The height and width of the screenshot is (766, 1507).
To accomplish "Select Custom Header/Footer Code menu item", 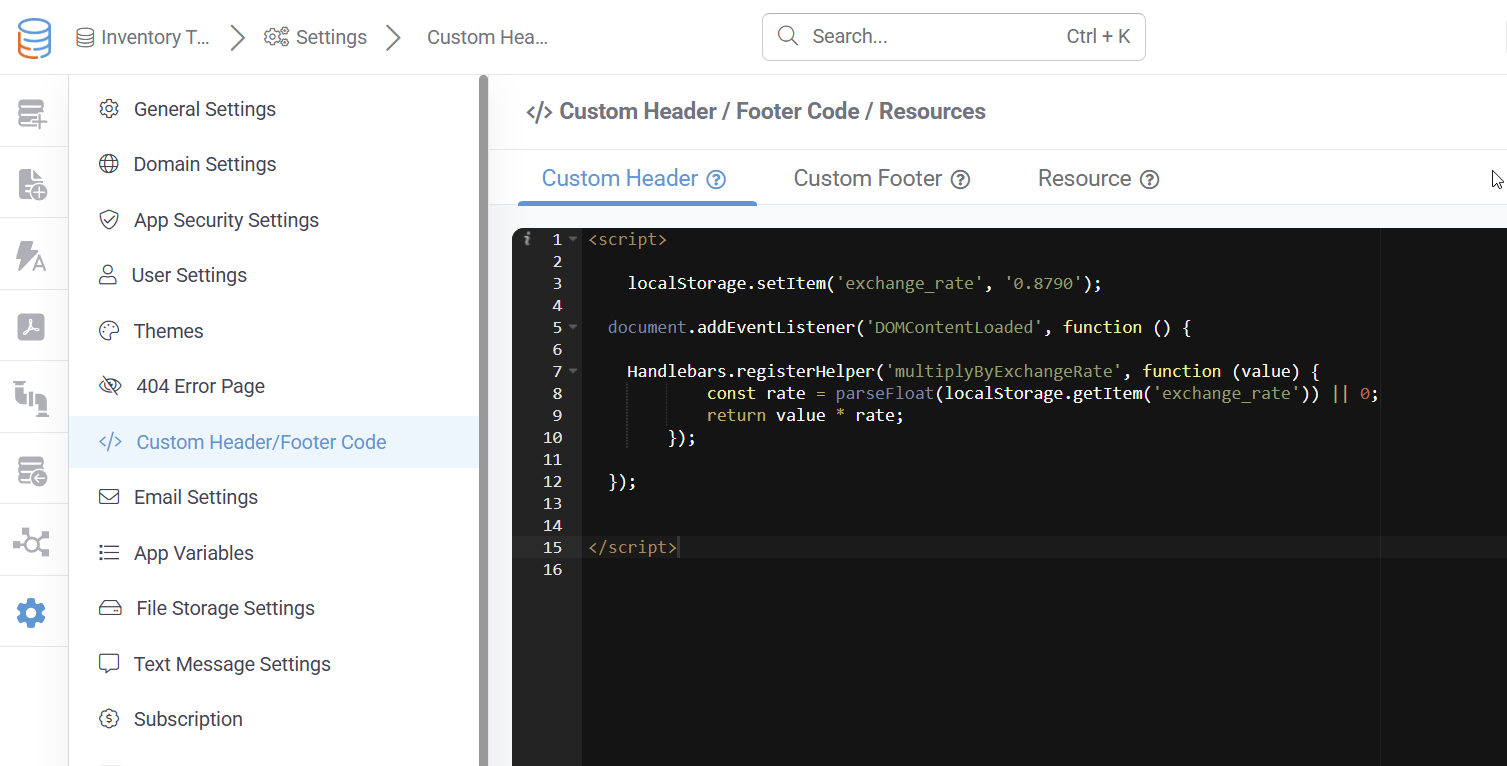I will coord(274,442).
